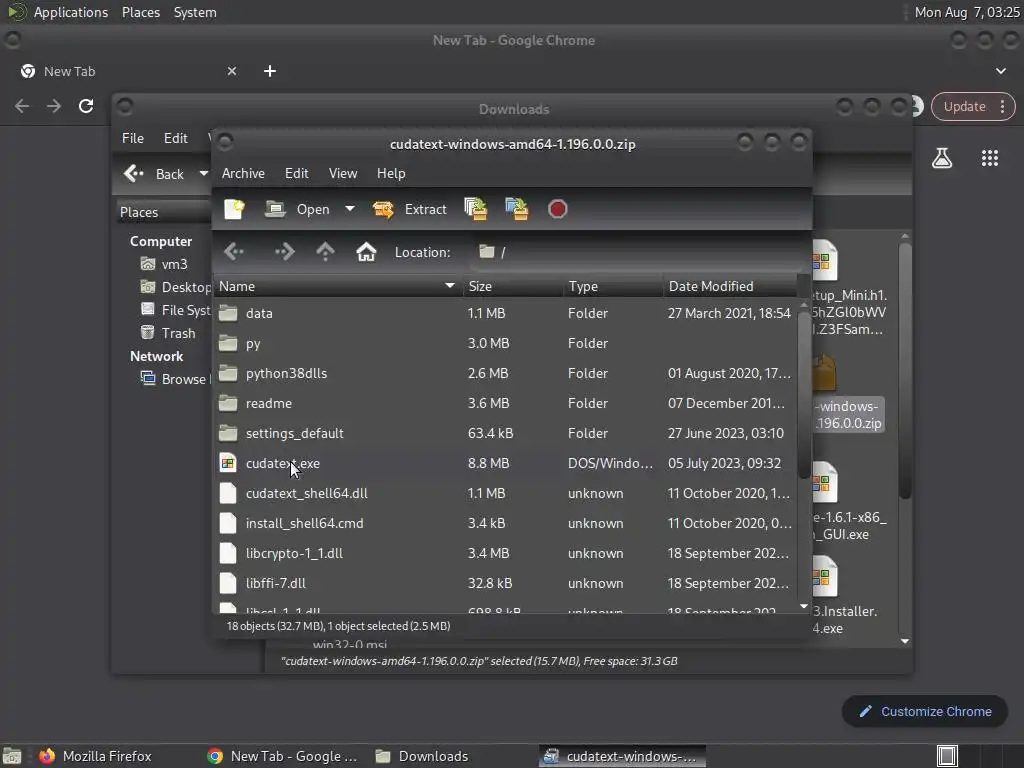This screenshot has width=1024, height=768.
Task: Click Customize Chrome button
Action: pyautogui.click(x=925, y=711)
